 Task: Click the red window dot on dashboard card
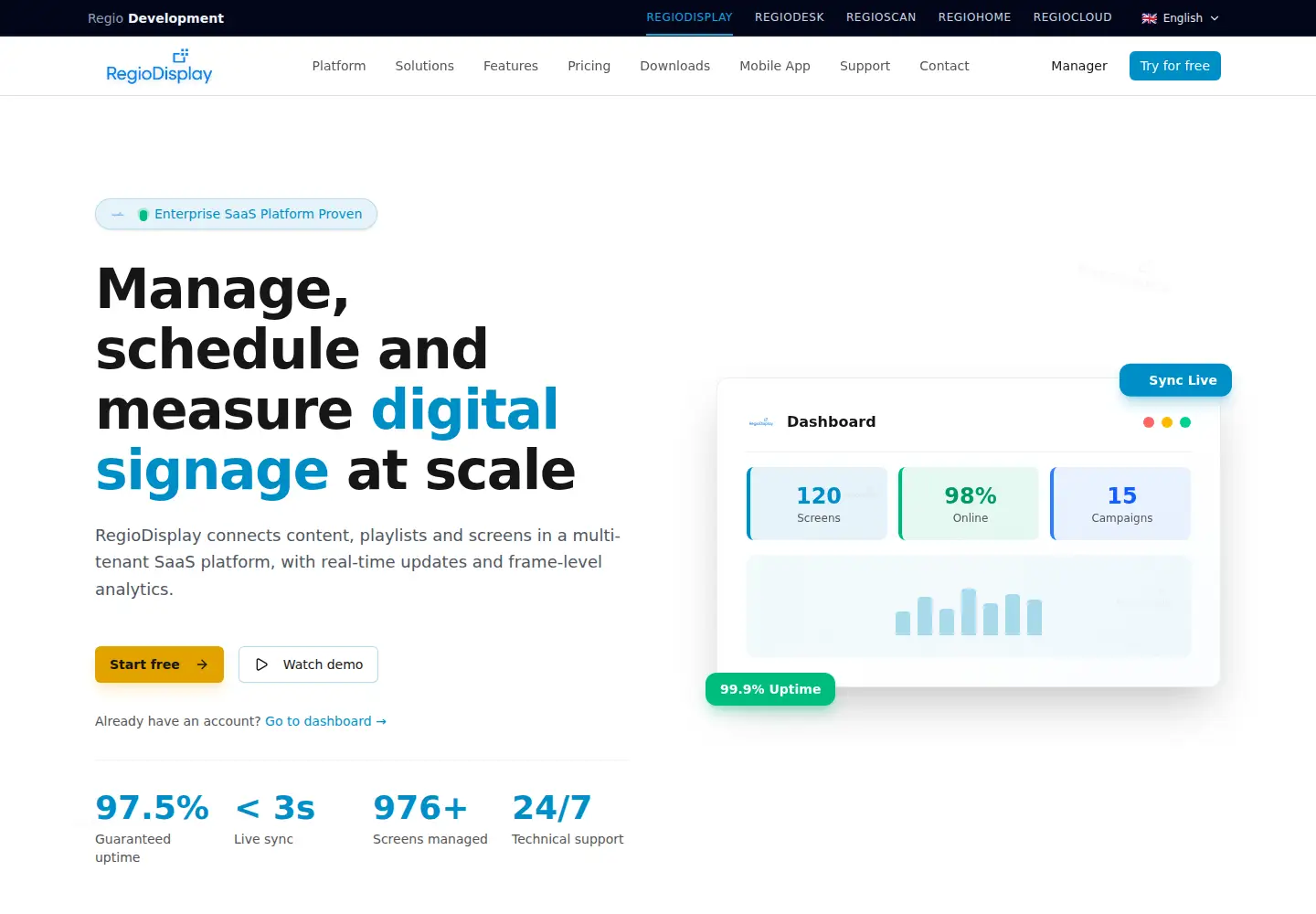(x=1149, y=422)
